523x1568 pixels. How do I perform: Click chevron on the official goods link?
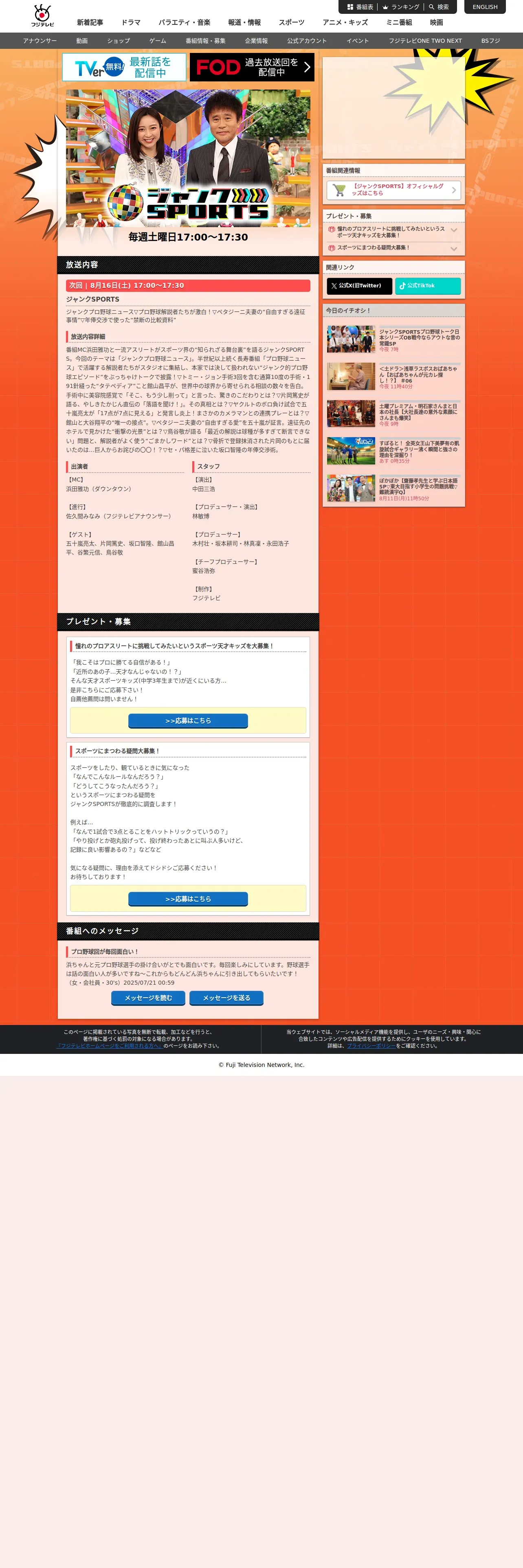454,190
